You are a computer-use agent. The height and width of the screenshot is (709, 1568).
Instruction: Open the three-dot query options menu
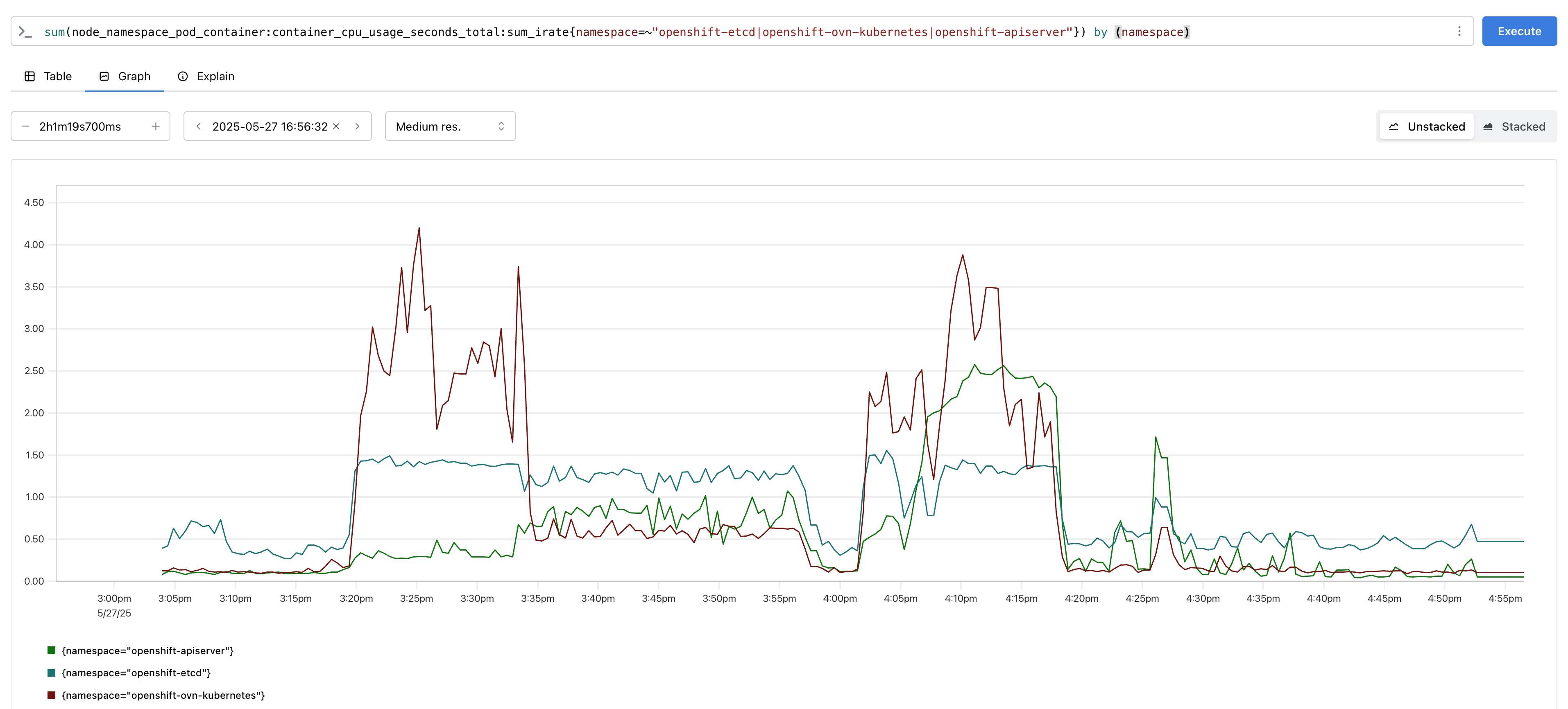click(1459, 32)
